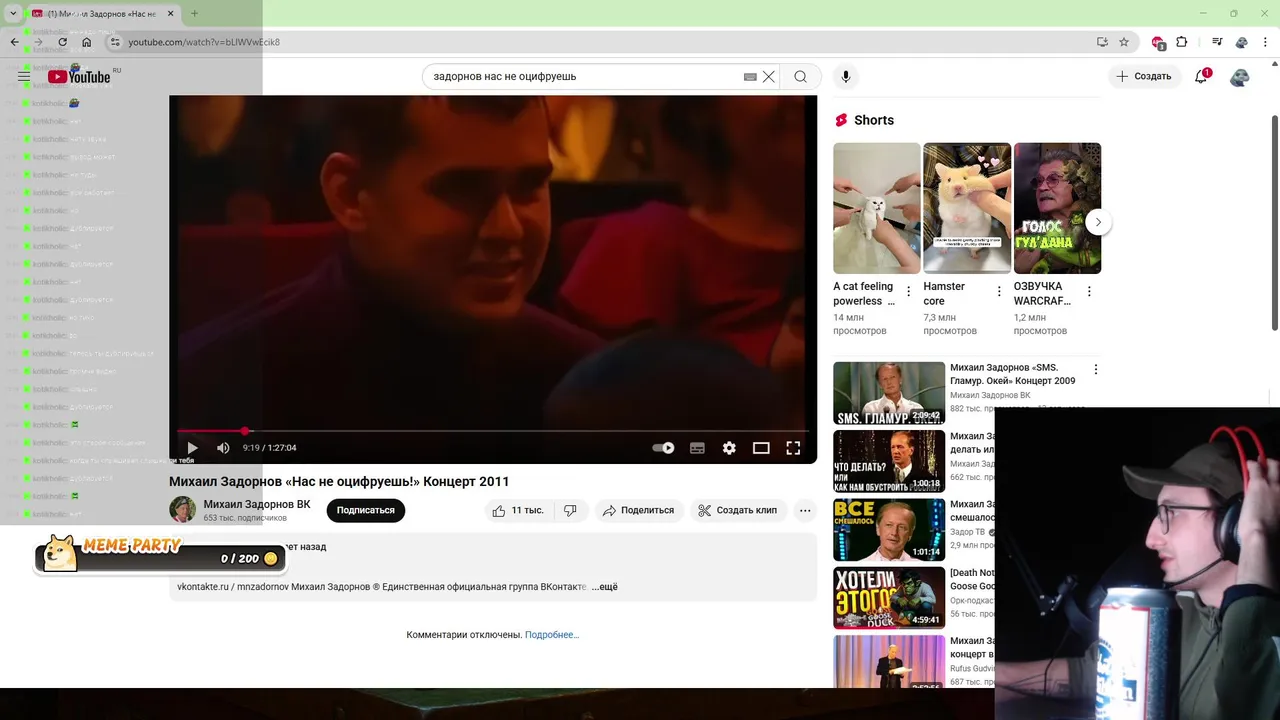Open Михаил Задорнов ВК channel name link
The image size is (1280, 720).
point(257,504)
